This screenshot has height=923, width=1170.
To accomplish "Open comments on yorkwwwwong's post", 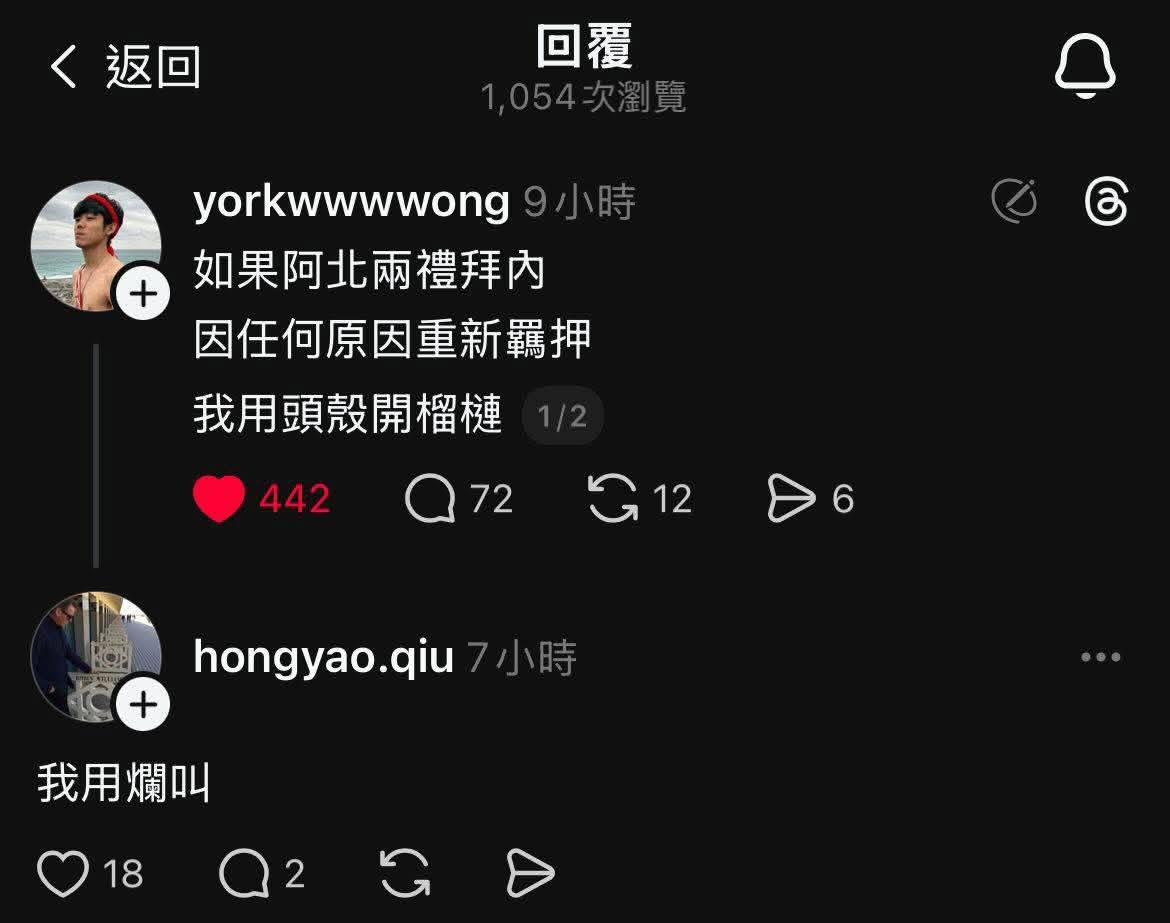I will tap(430, 498).
